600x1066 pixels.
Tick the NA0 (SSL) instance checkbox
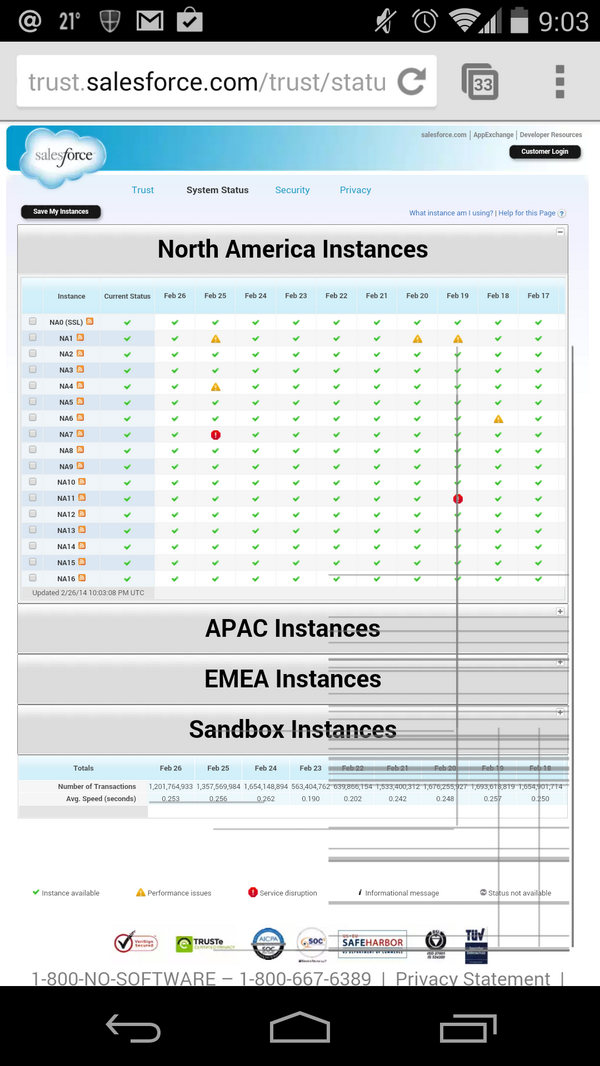[33, 322]
